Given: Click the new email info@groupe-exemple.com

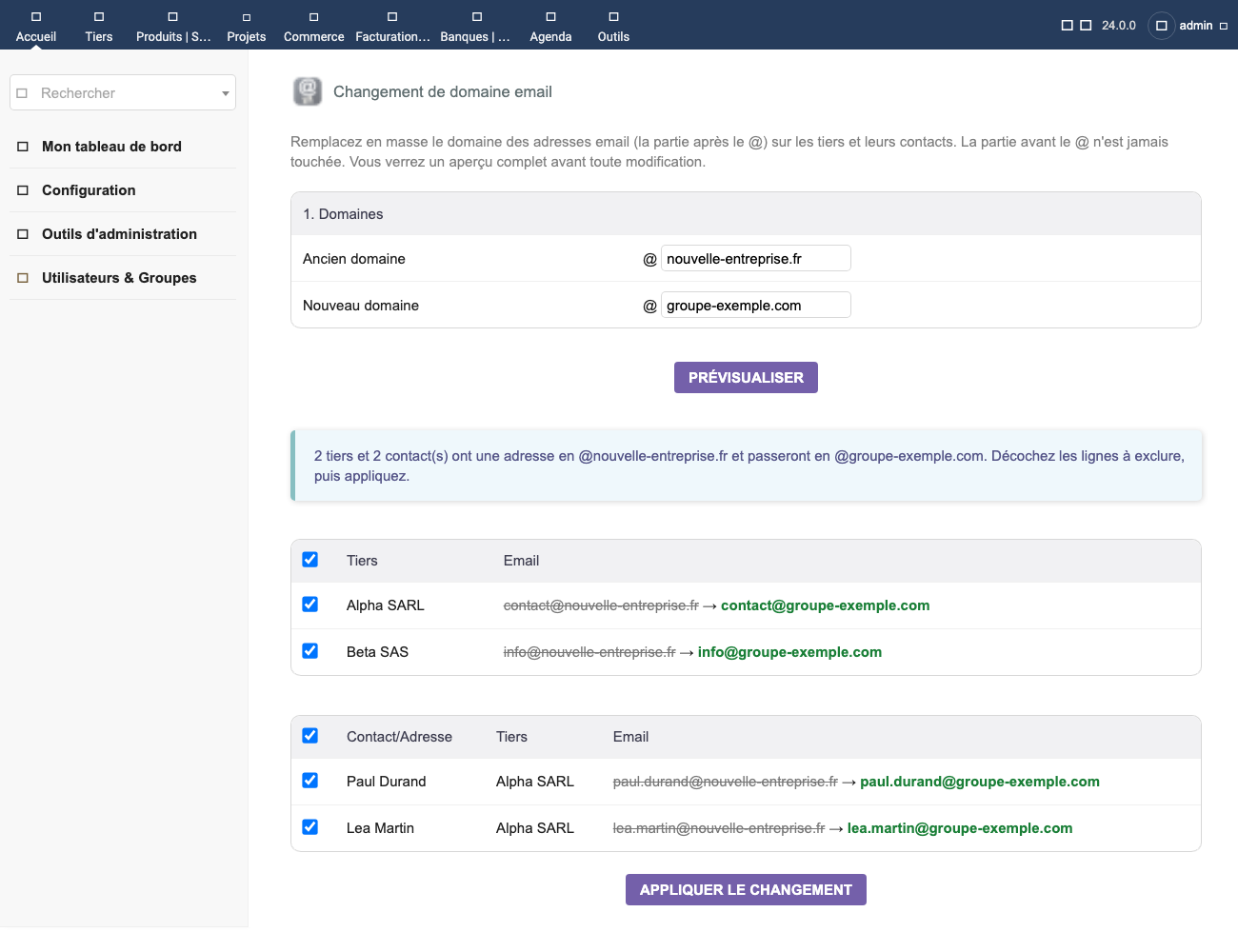Looking at the screenshot, I should 789,652.
